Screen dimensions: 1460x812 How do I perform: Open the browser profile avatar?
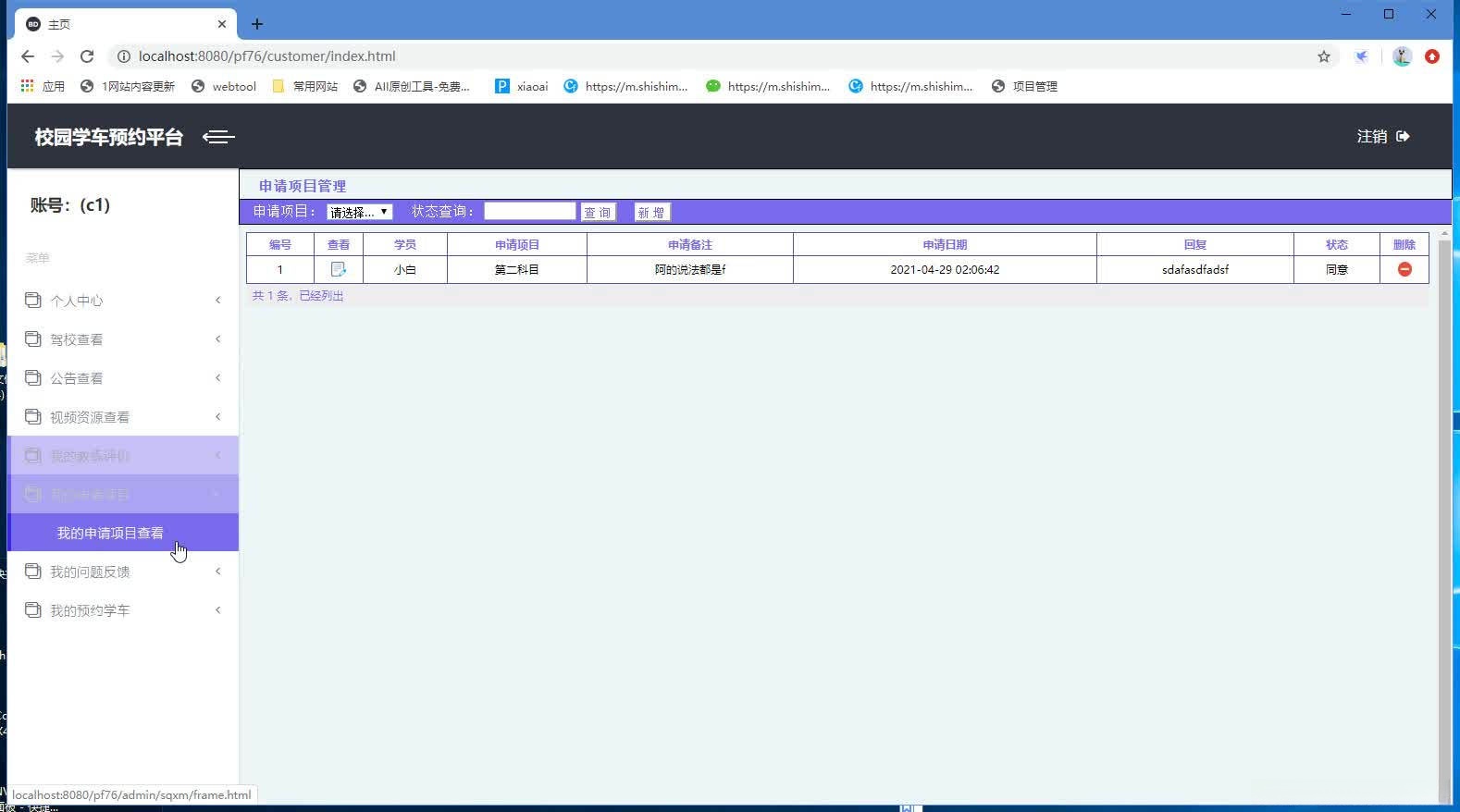[x=1402, y=56]
